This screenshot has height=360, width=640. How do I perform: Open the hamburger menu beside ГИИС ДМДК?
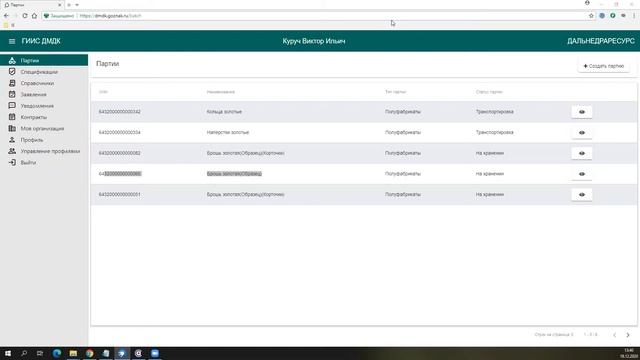(12, 41)
